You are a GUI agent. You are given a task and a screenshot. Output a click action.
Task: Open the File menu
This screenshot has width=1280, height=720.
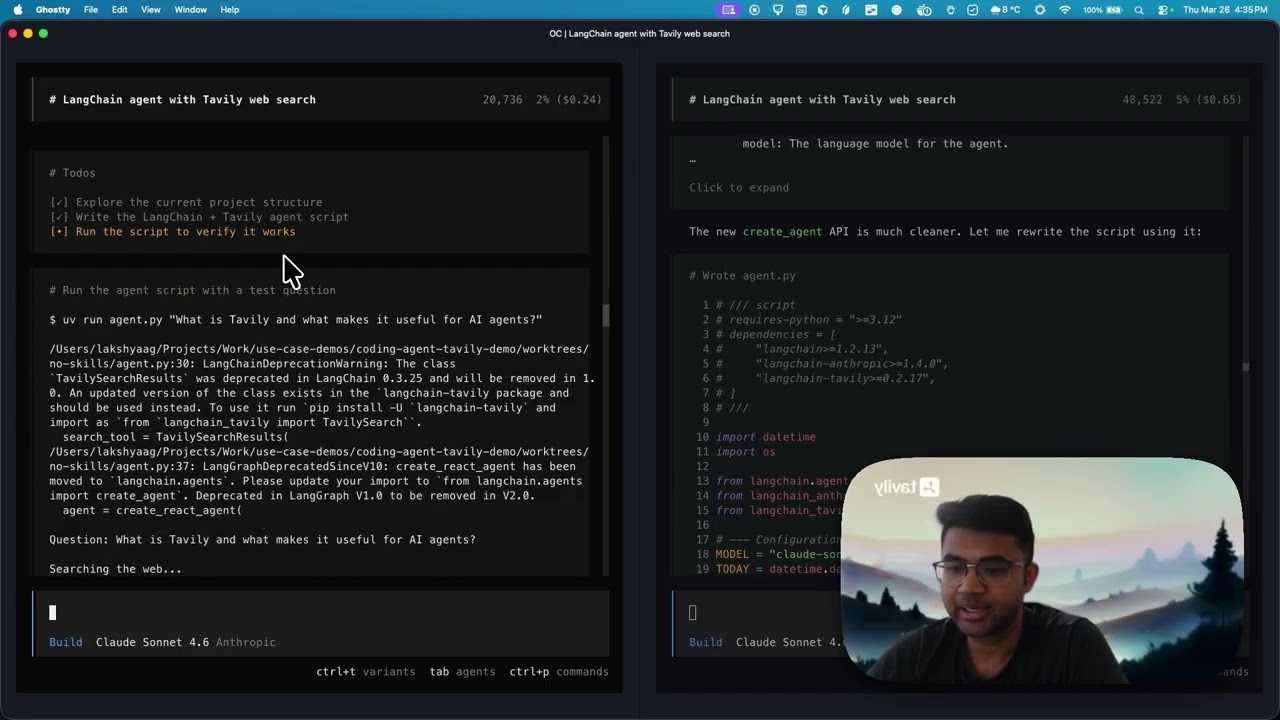(91, 9)
